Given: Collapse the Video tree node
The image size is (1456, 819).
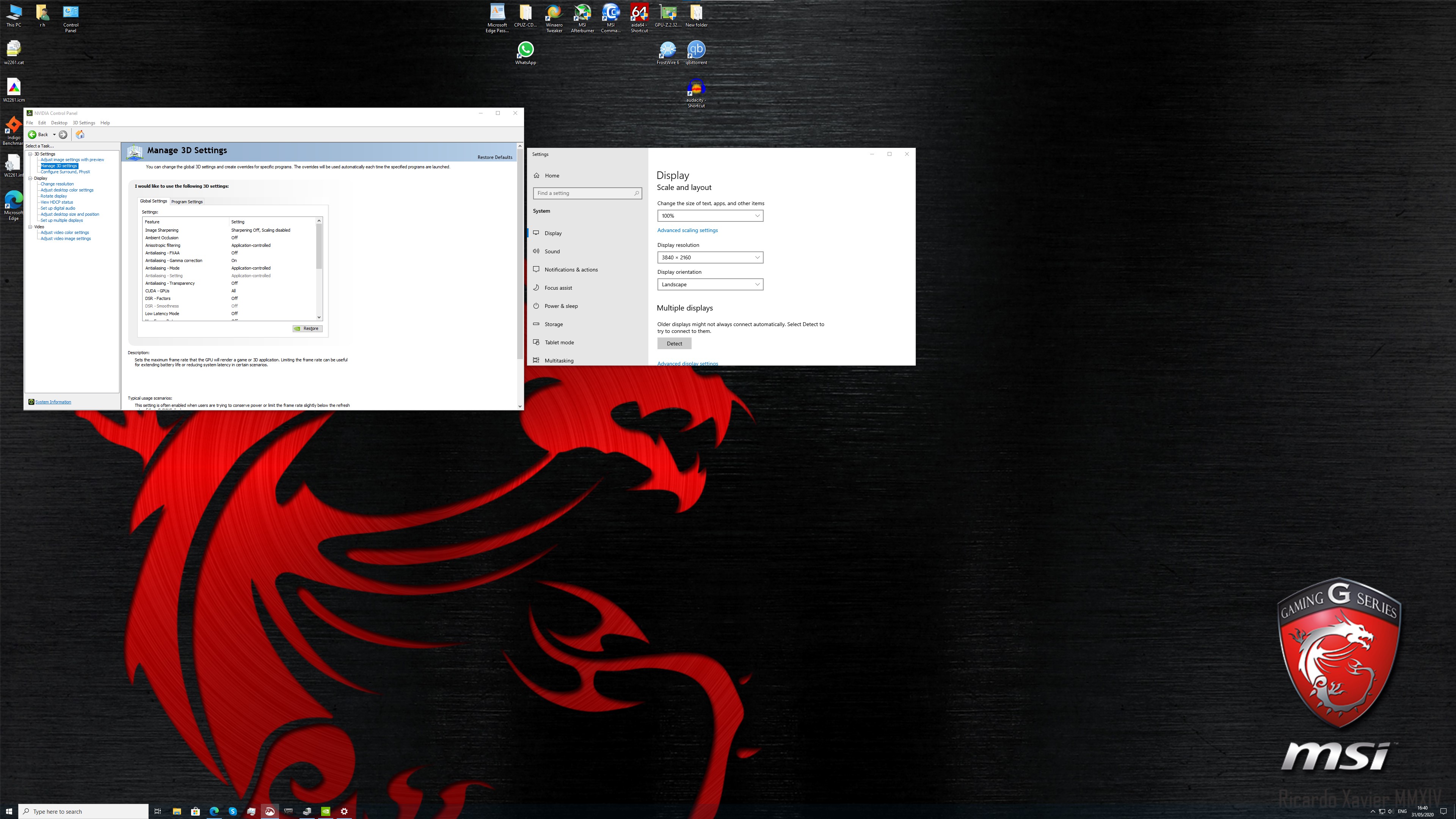Looking at the screenshot, I should 30,227.
